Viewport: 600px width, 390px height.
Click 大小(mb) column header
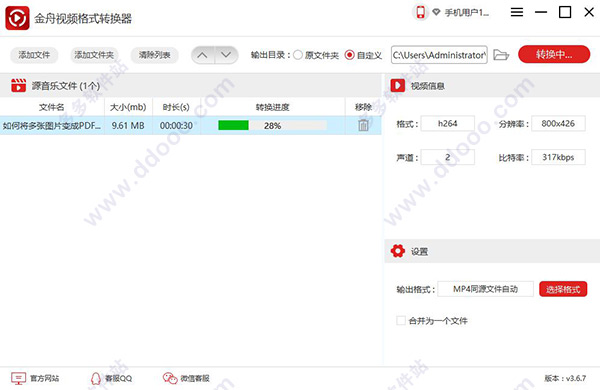[x=128, y=107]
